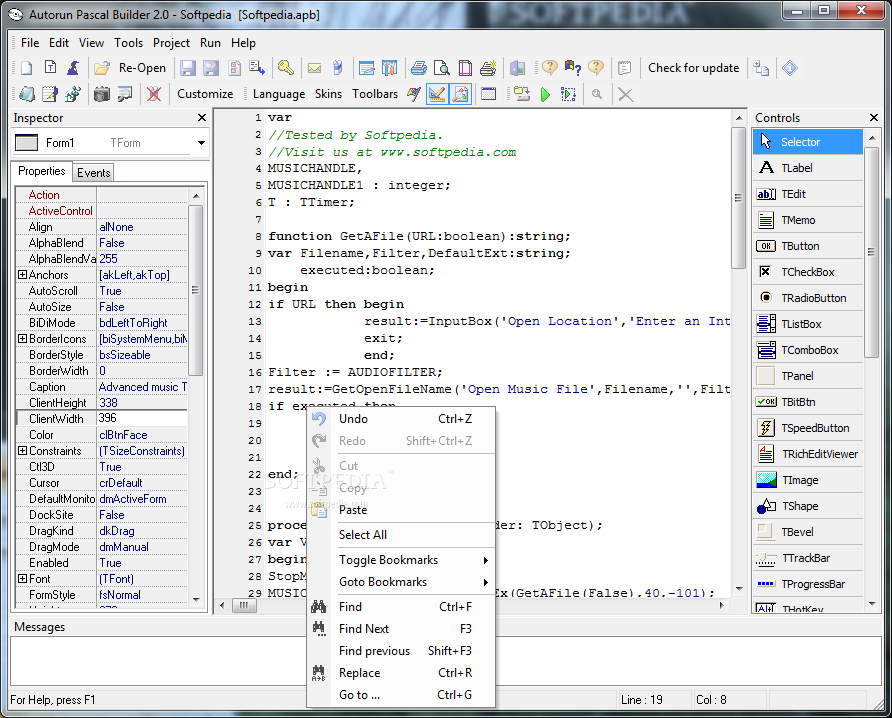Select the TLabel control

[x=808, y=168]
